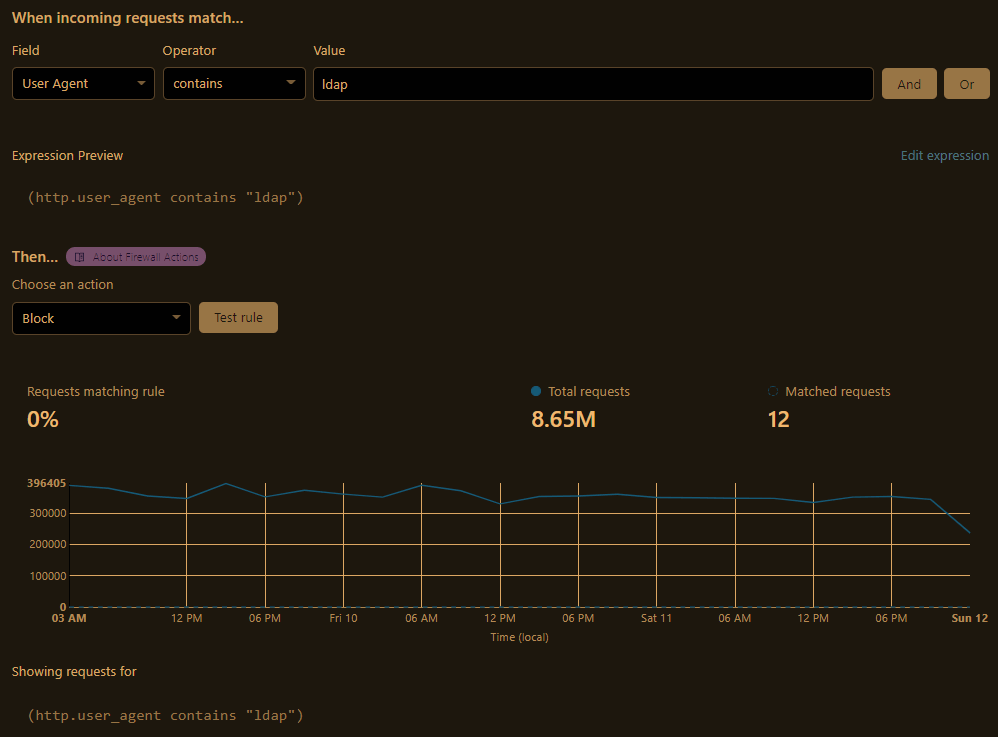Click the Or button

[966, 84]
